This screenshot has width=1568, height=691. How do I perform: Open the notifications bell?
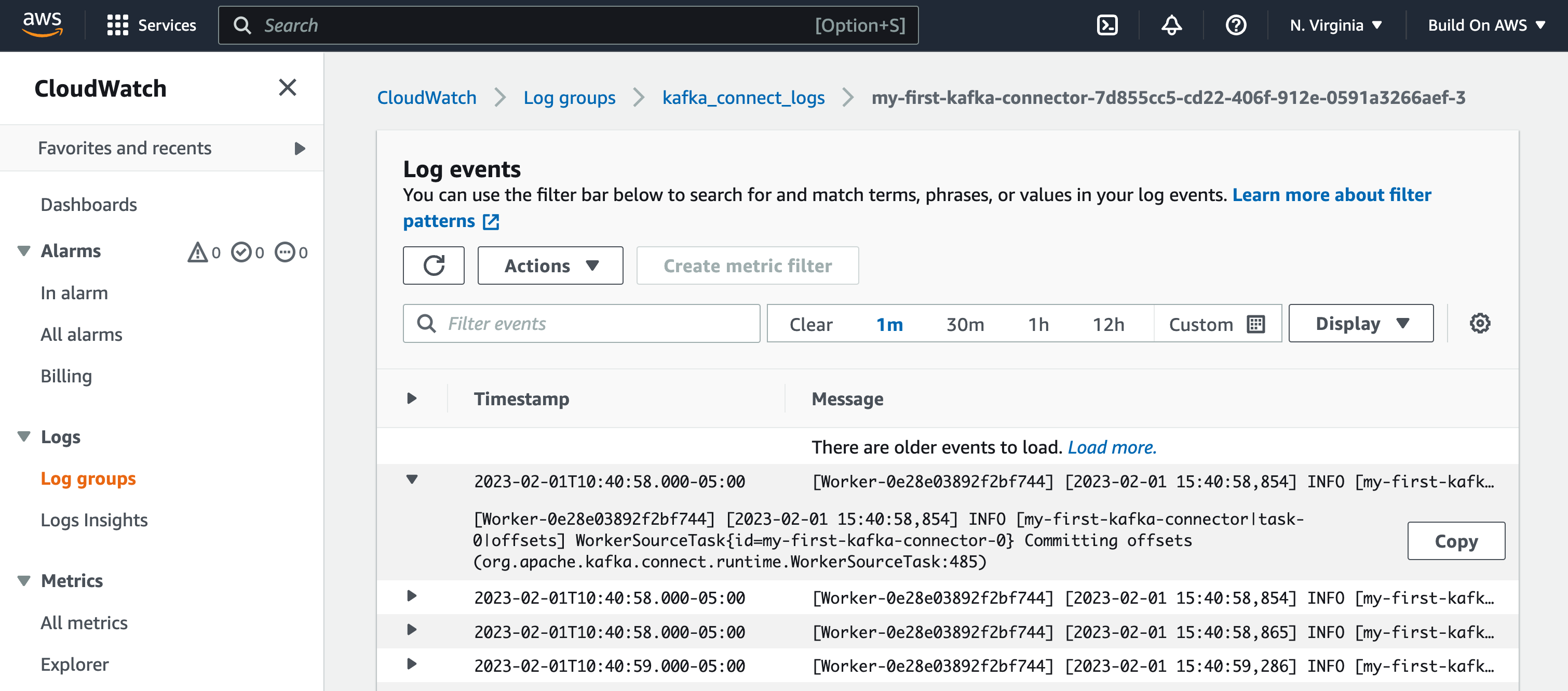pos(1171,25)
